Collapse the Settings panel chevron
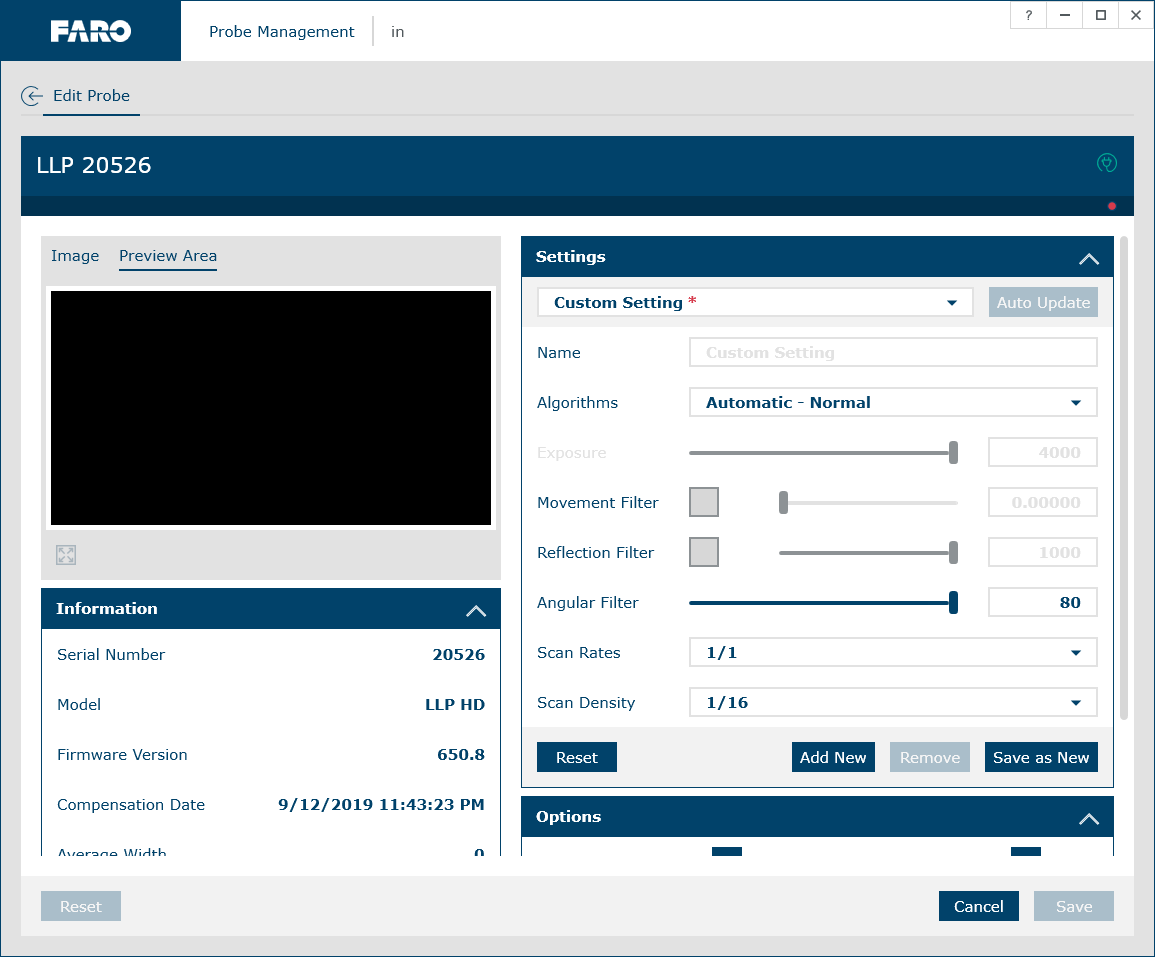The image size is (1155, 957). pos(1089,258)
